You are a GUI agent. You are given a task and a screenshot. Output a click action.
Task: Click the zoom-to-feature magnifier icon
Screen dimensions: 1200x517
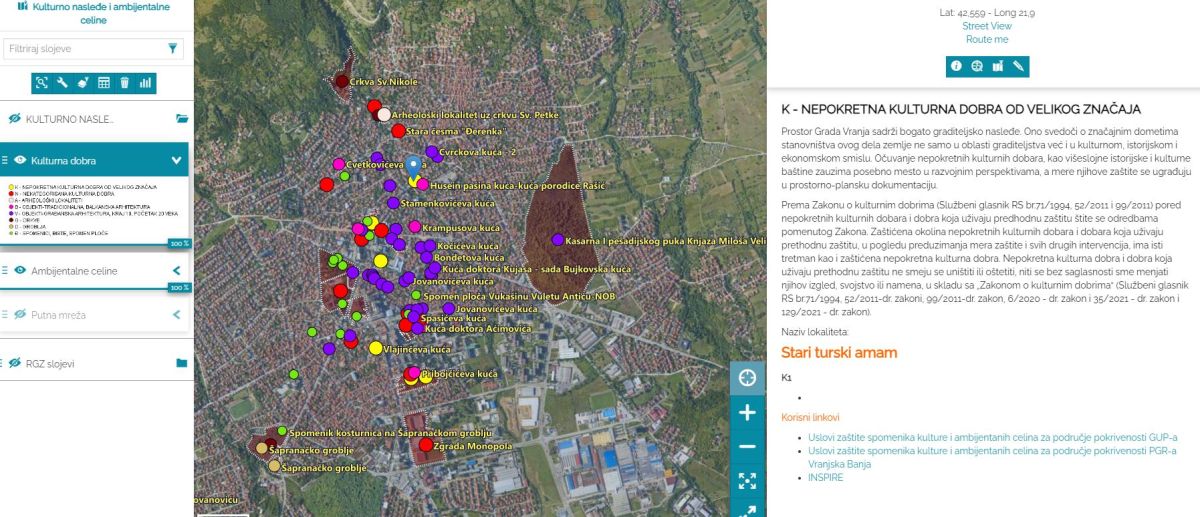pos(977,66)
